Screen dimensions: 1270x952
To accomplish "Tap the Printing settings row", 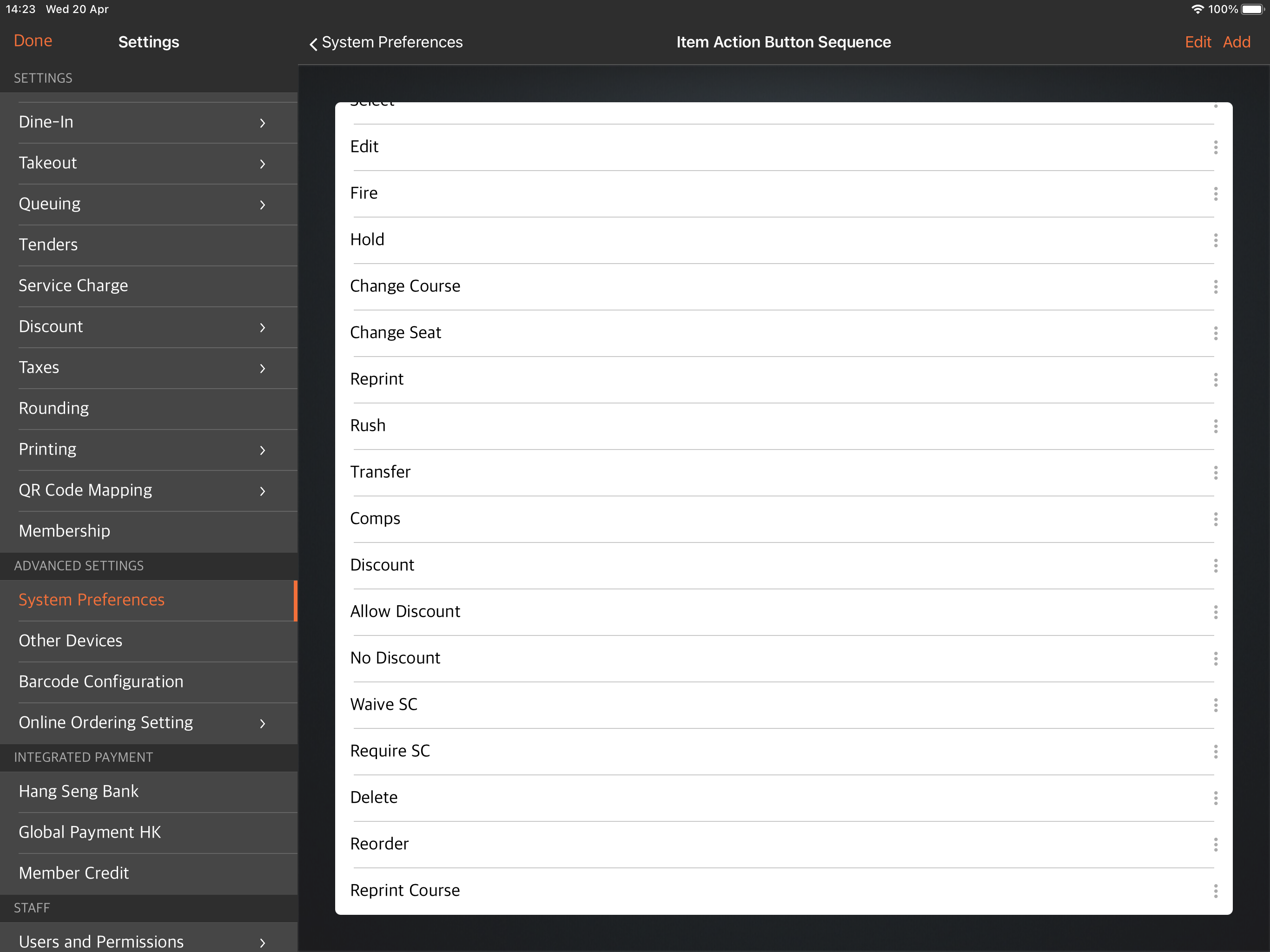I will [149, 448].
